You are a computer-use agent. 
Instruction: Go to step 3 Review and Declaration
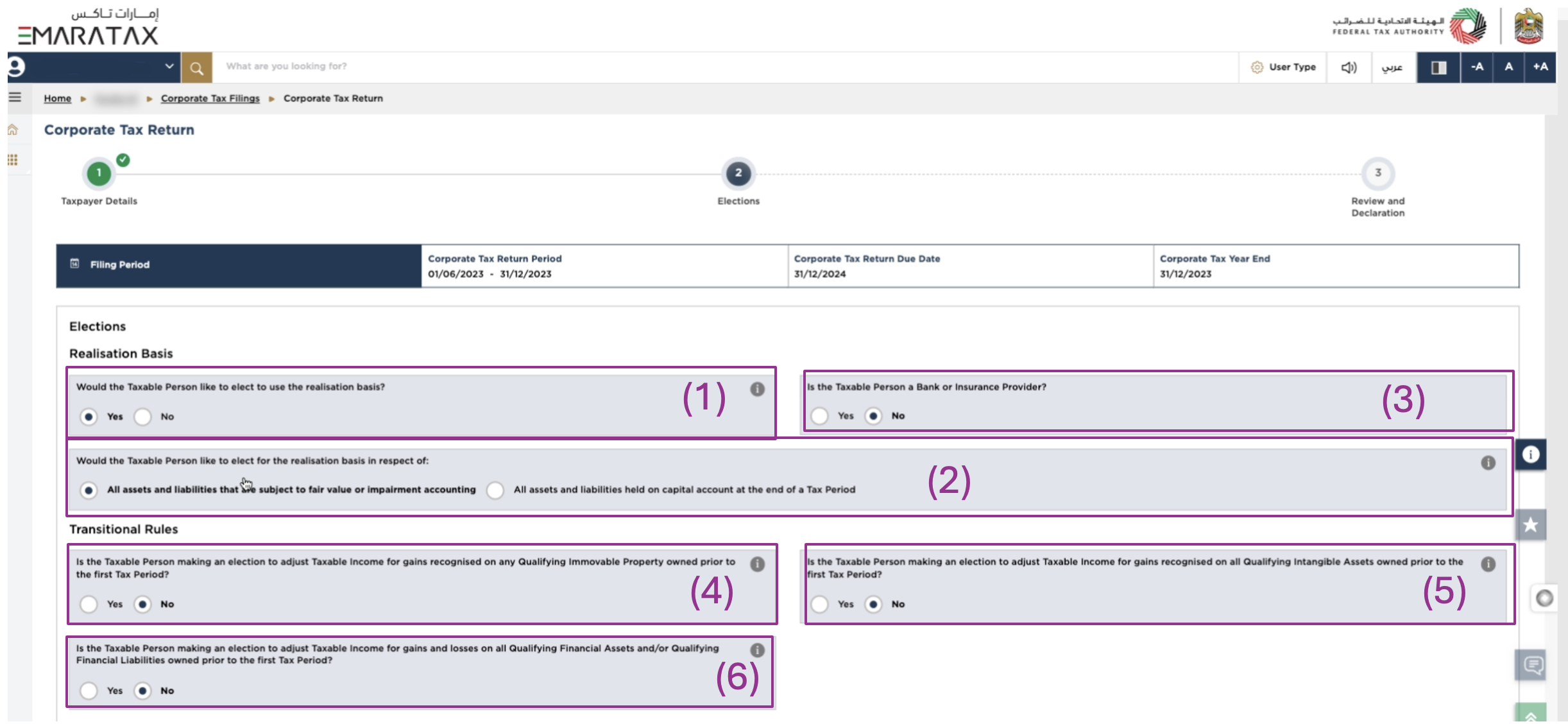1377,173
